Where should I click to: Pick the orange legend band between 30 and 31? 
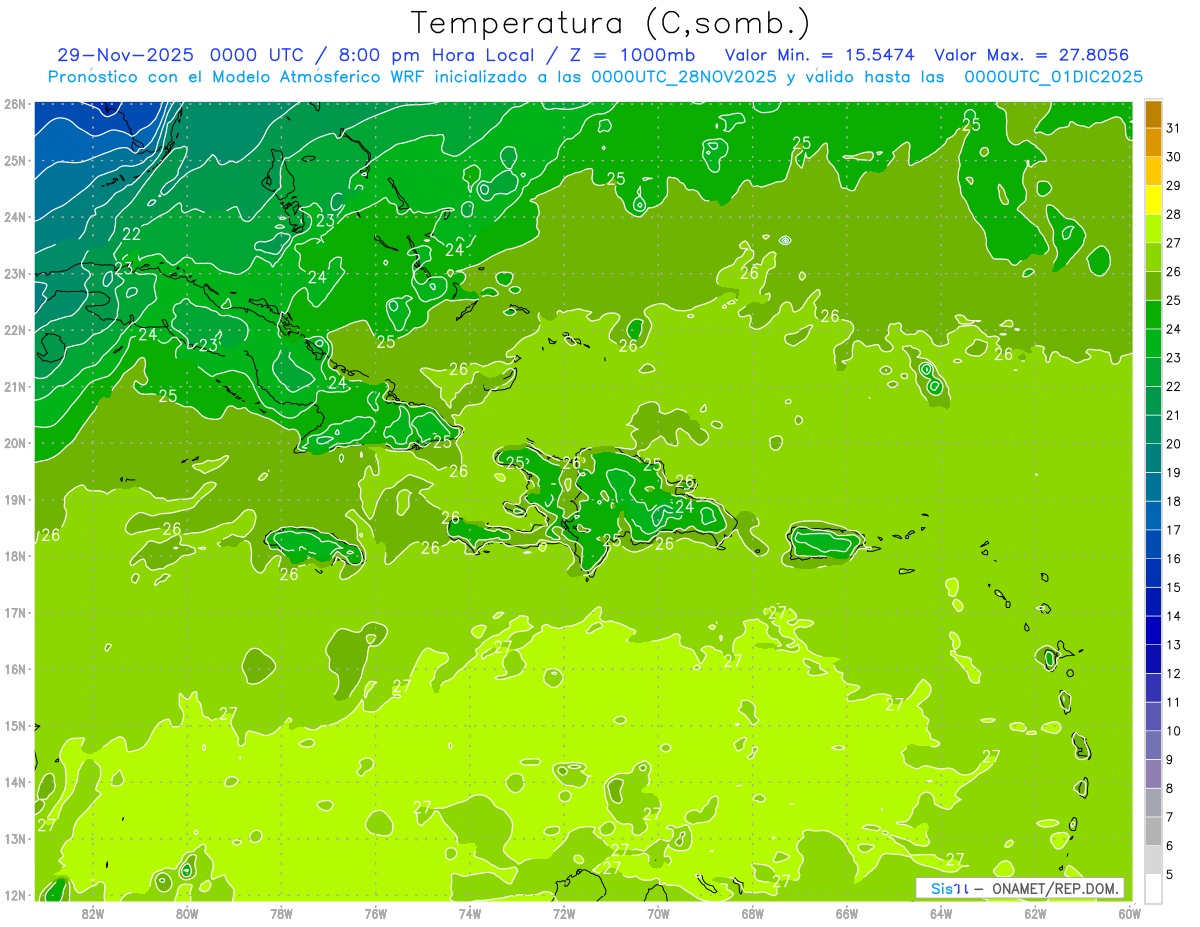pyautogui.click(x=1153, y=143)
